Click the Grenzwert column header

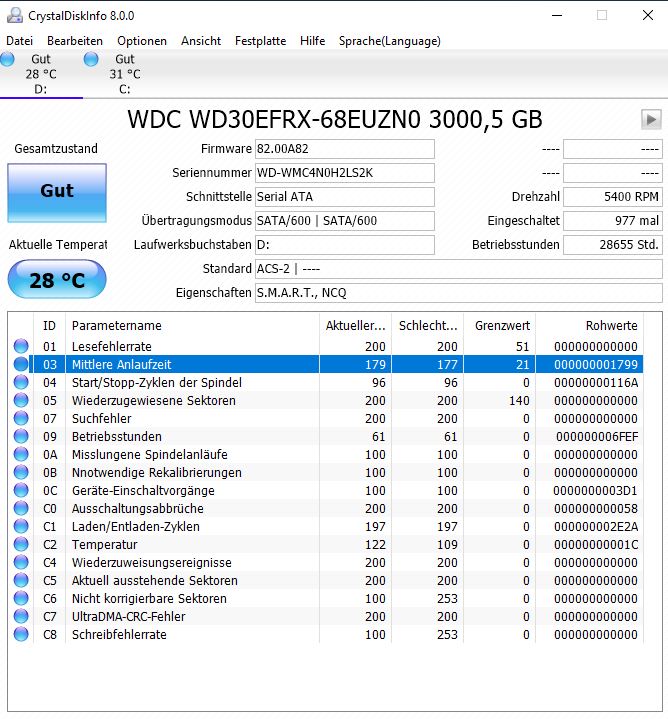500,326
